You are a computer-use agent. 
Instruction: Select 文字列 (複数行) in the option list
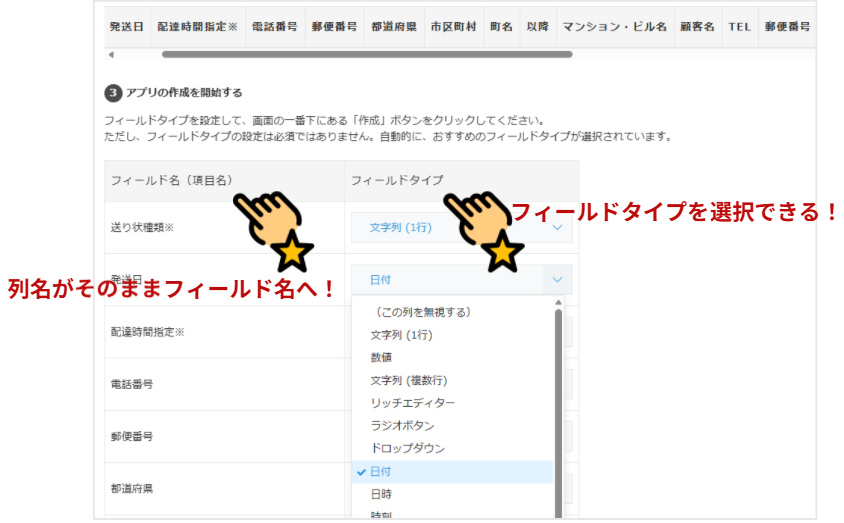pos(408,380)
